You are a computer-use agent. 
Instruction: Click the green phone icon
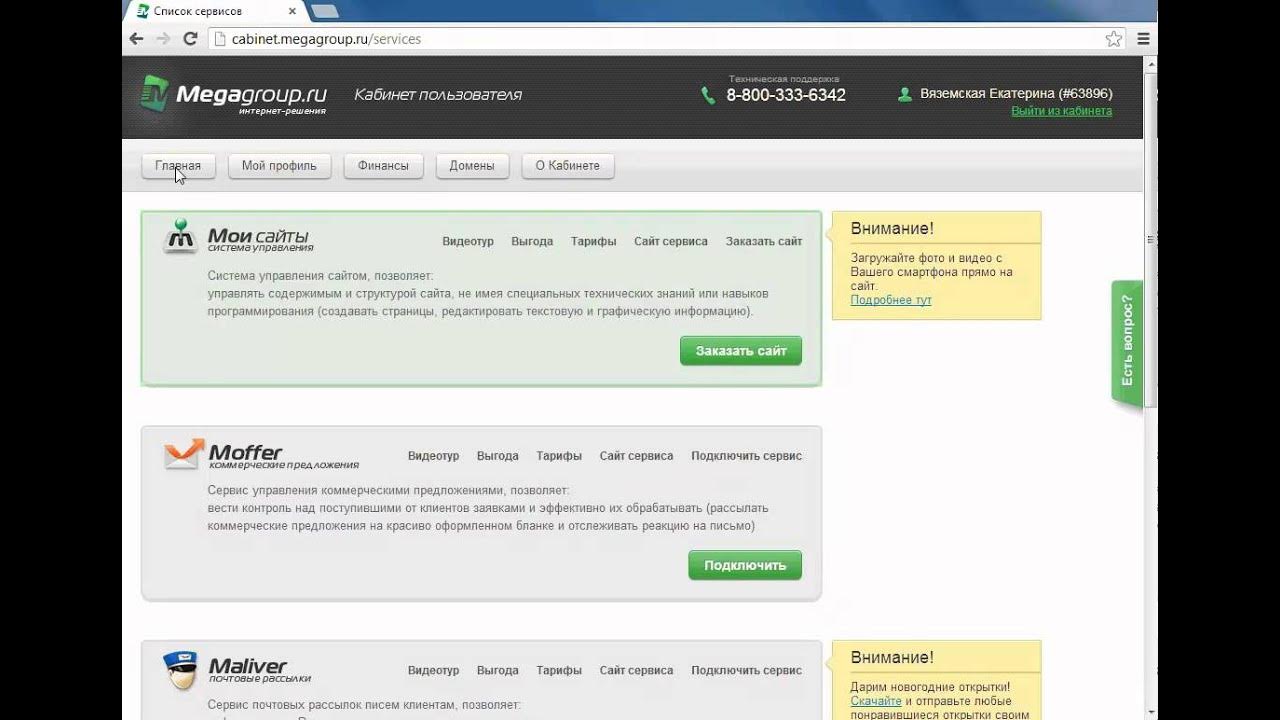[x=708, y=96]
